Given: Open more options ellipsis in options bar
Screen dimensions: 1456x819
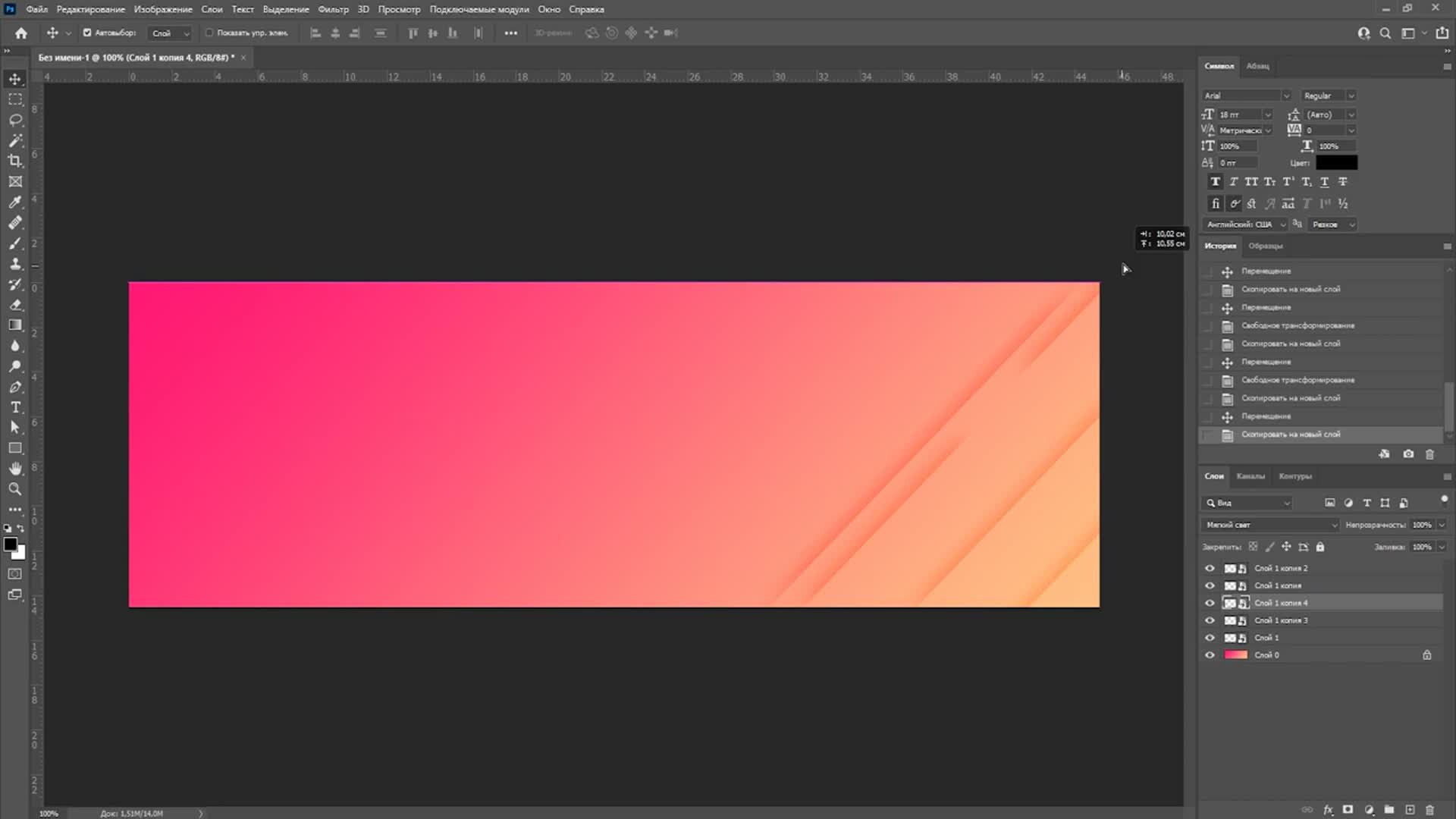Looking at the screenshot, I should [511, 33].
